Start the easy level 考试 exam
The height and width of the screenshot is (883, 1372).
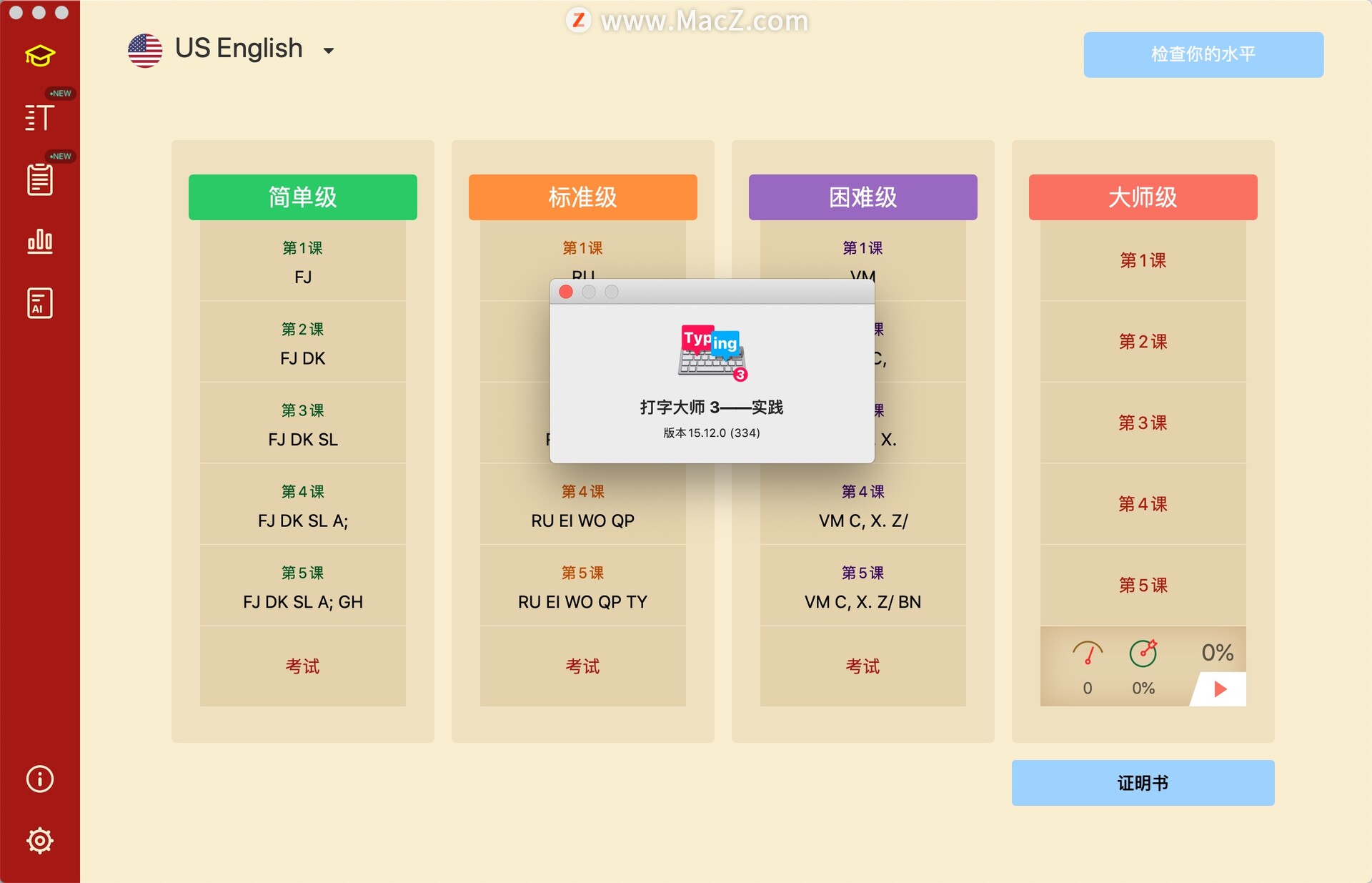click(x=303, y=666)
